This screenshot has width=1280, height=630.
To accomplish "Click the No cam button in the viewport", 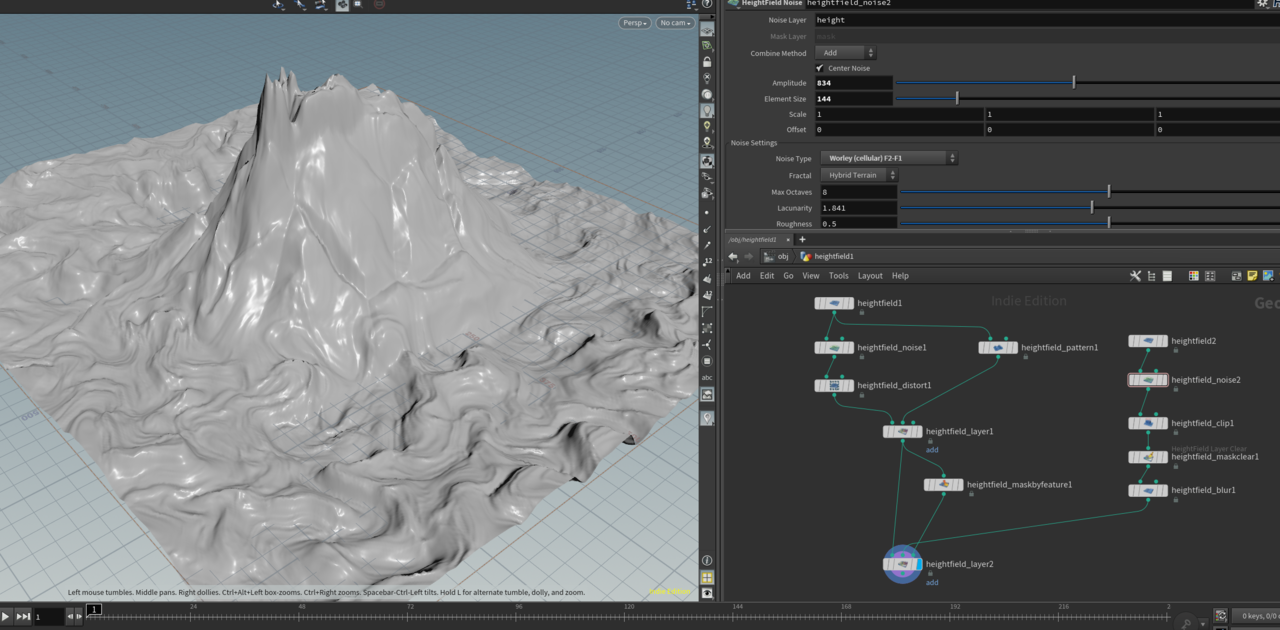I will pos(673,22).
